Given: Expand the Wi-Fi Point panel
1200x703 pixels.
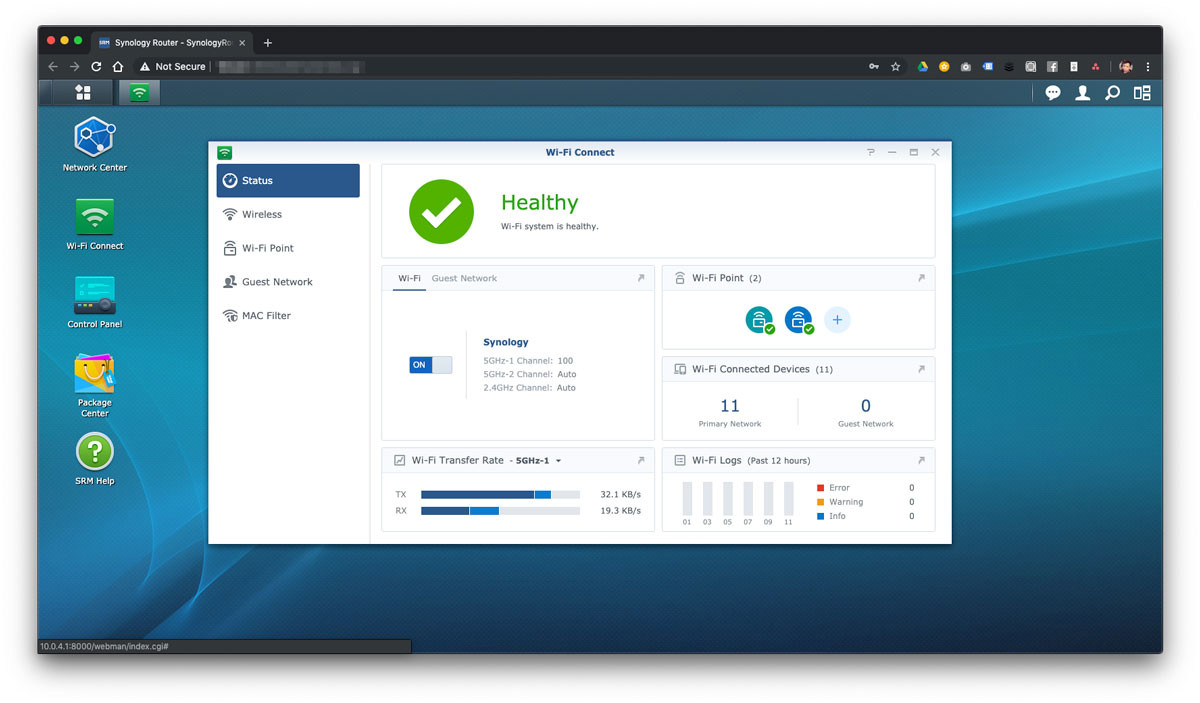Looking at the screenshot, I should tap(921, 278).
